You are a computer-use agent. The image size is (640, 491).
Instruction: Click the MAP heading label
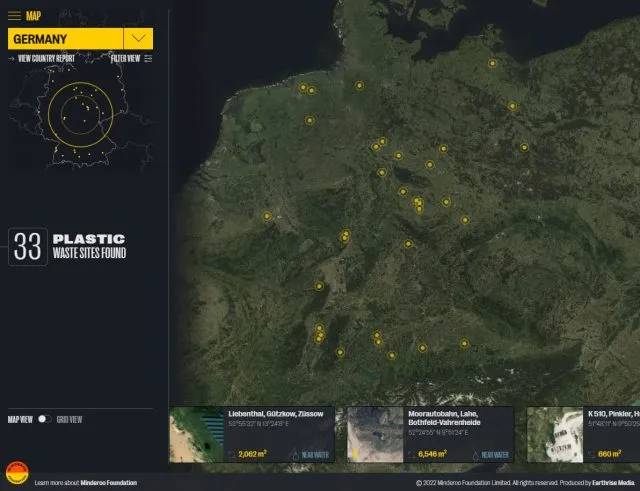[x=33, y=16]
